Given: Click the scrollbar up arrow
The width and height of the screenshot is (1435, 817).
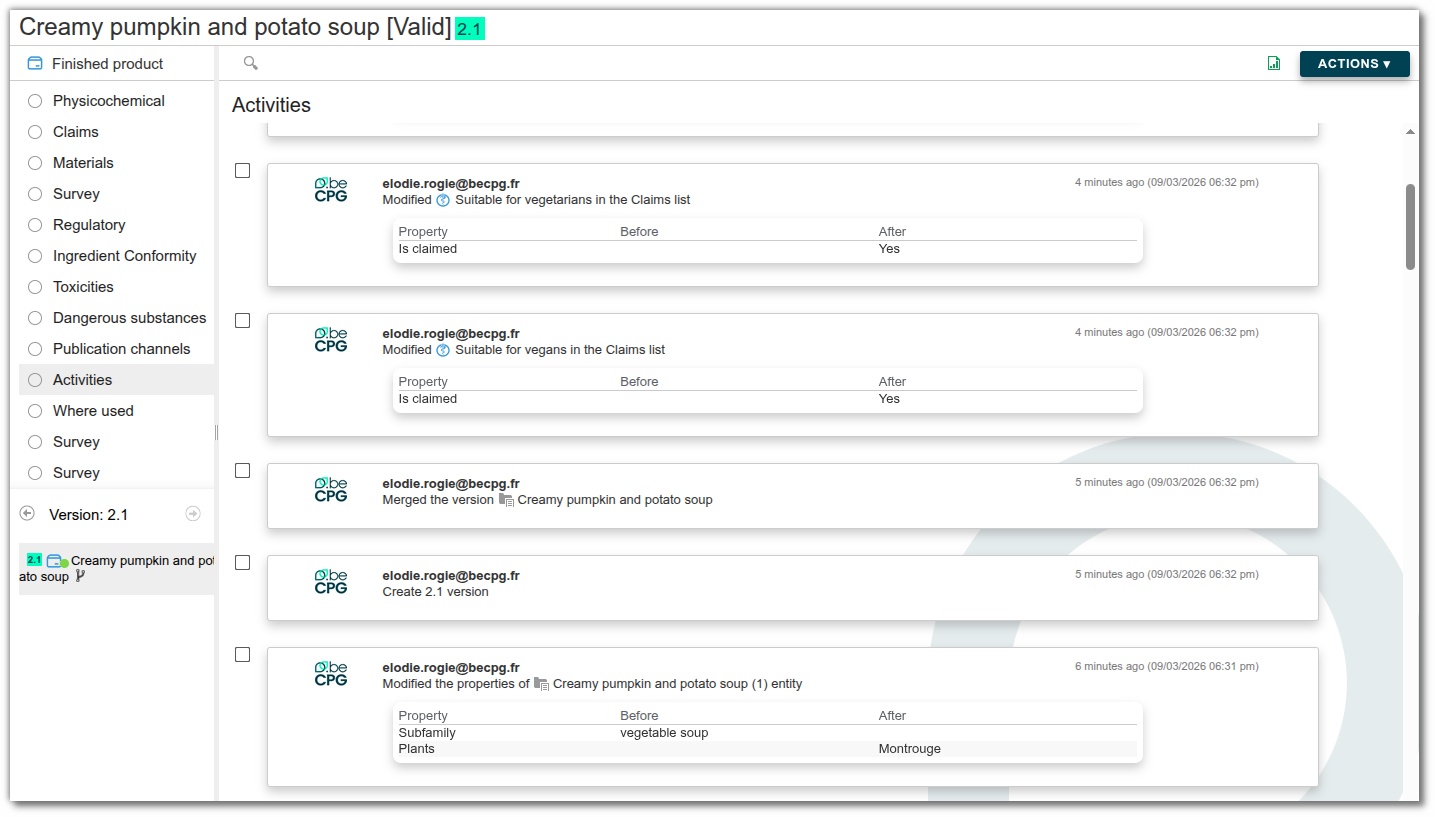Looking at the screenshot, I should pyautogui.click(x=1410, y=132).
